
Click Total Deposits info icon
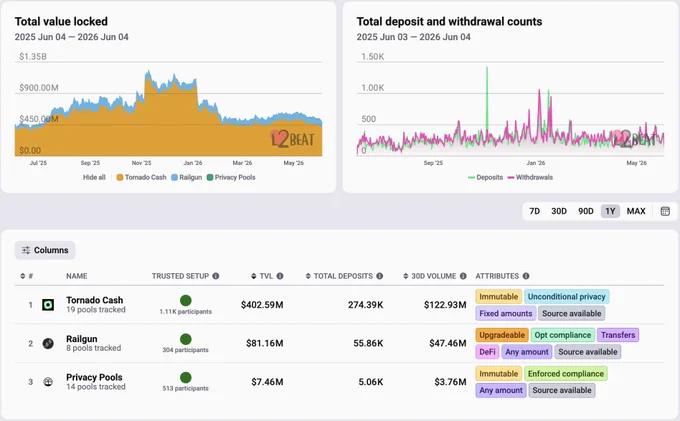click(379, 276)
